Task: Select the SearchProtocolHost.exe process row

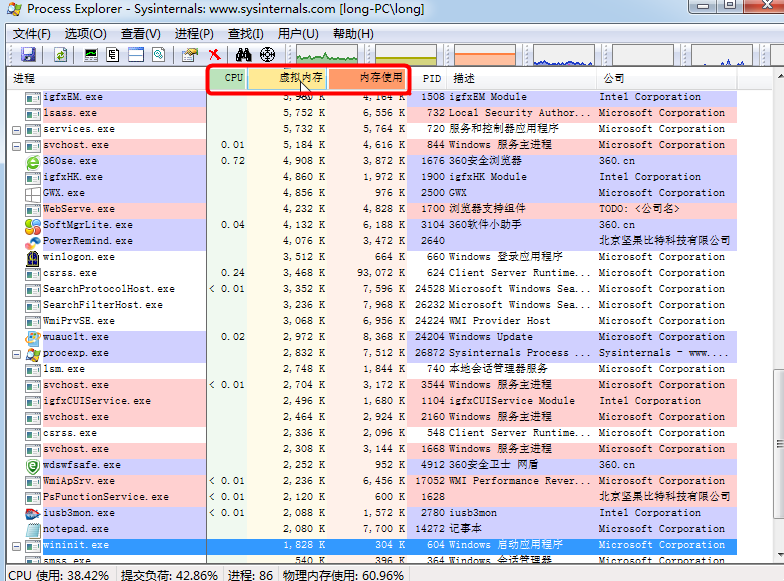Action: tap(372, 290)
